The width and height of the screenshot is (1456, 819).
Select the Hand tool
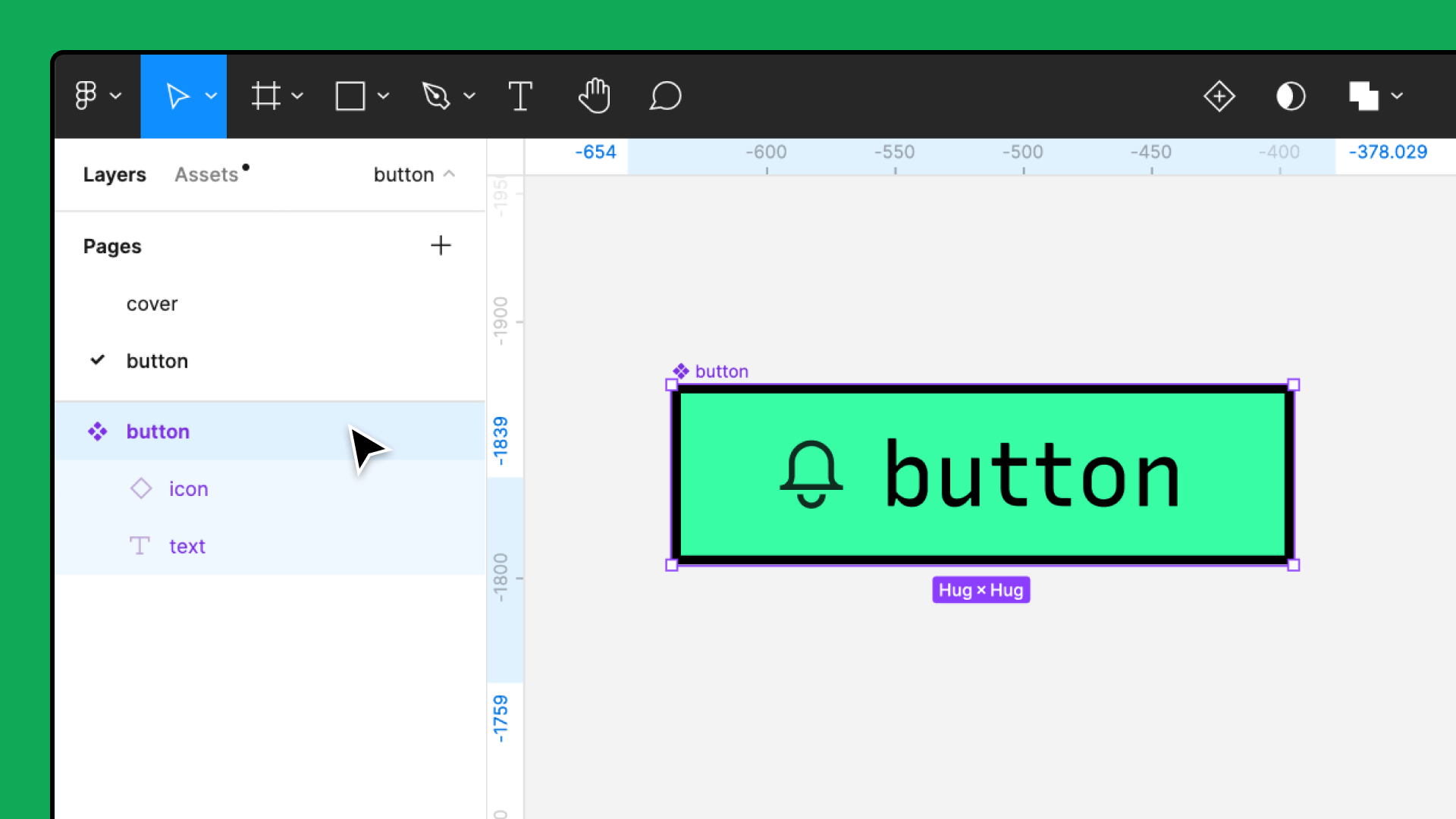pos(594,96)
